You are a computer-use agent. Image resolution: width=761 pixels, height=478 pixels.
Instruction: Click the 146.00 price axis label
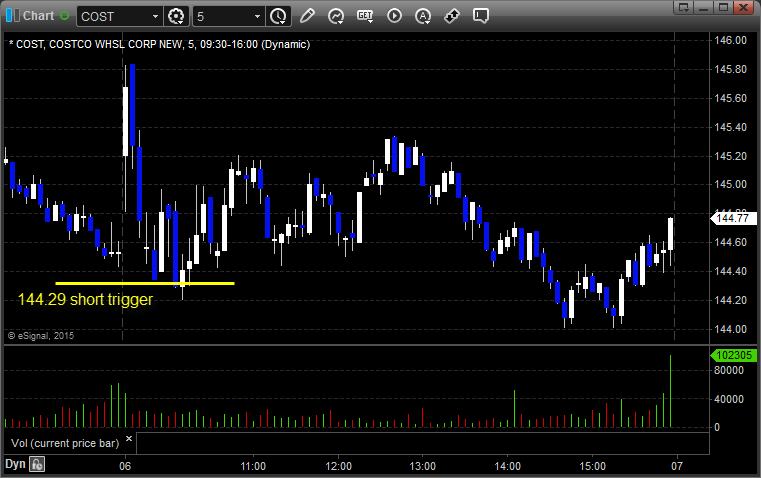pos(730,40)
